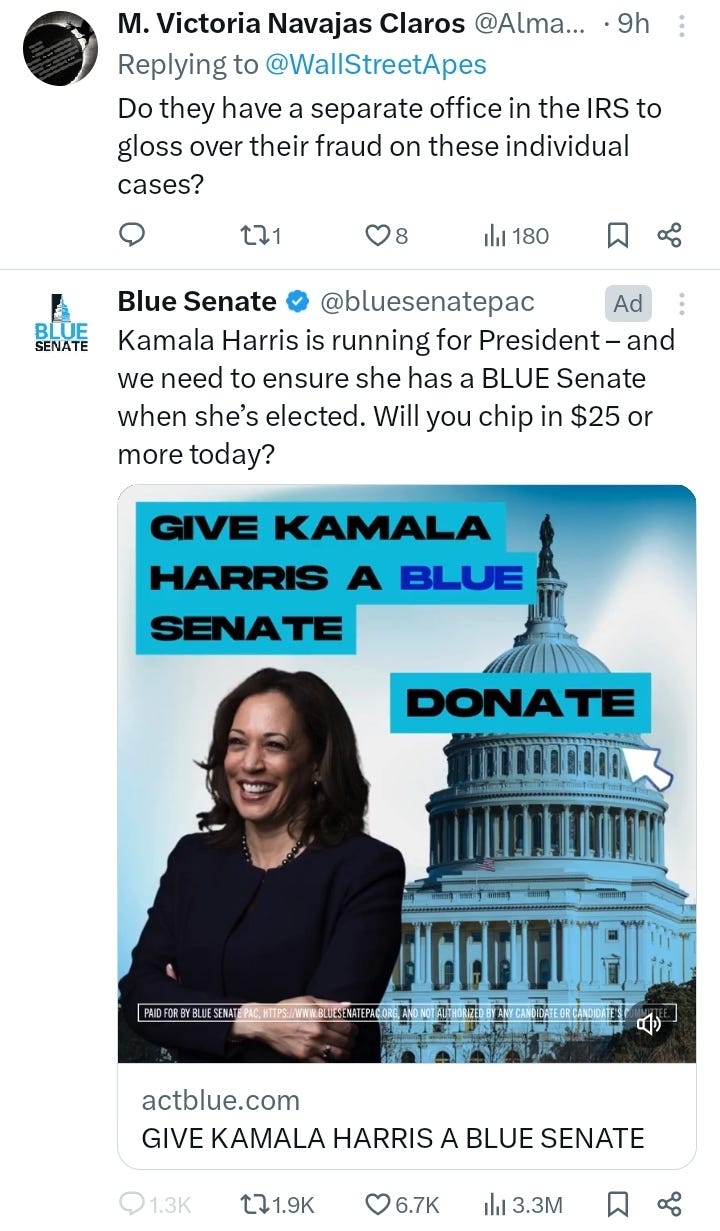This screenshot has width=720, height=1231.
Task: Unmute the Blue Senate ad video
Action: [649, 1024]
